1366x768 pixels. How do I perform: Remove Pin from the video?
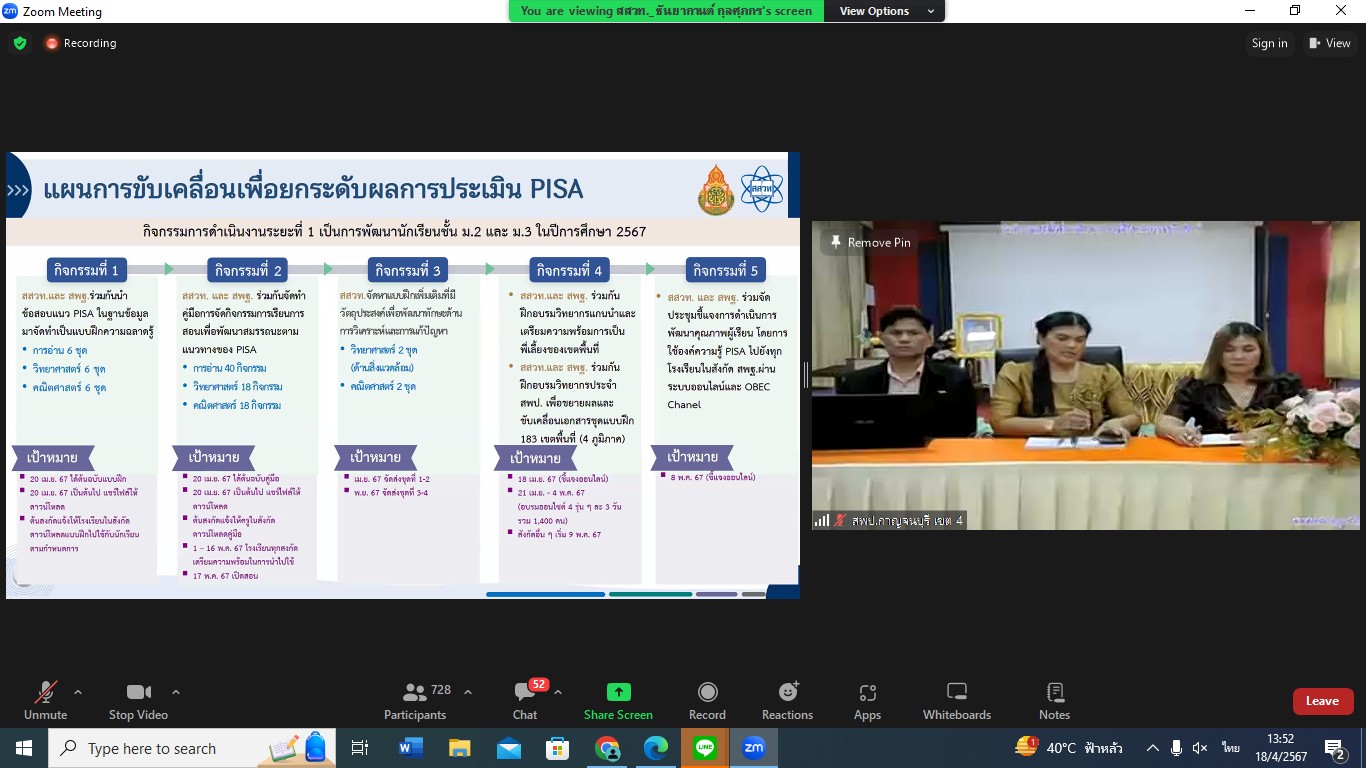point(870,242)
